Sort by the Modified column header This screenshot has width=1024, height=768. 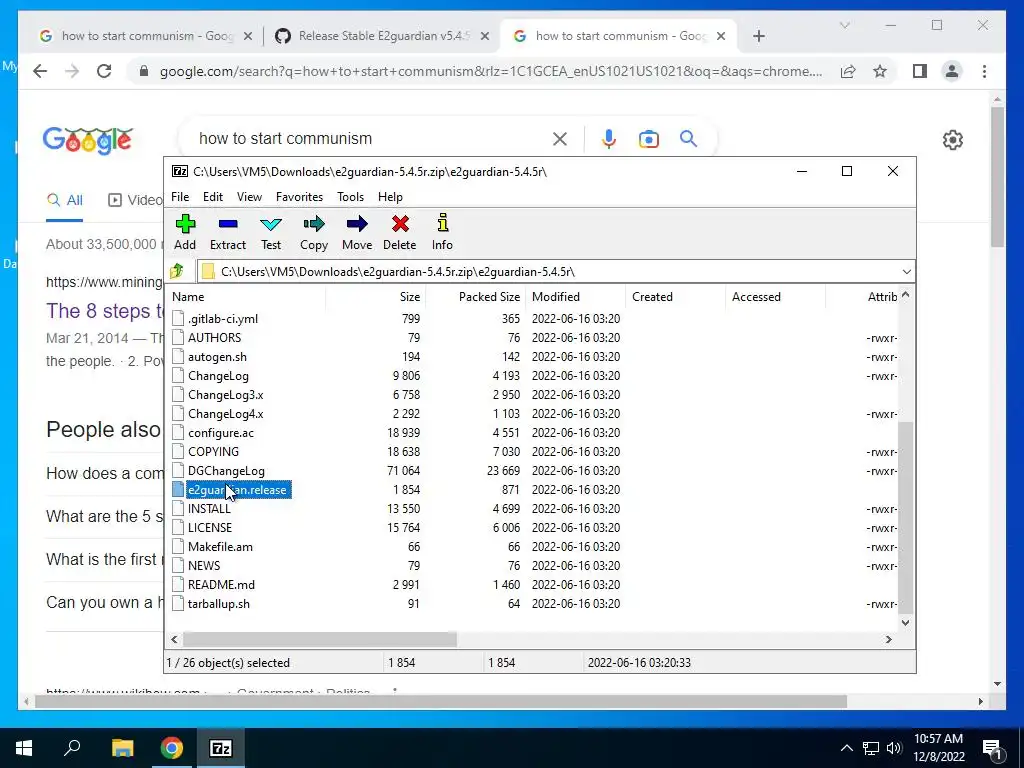(556, 296)
